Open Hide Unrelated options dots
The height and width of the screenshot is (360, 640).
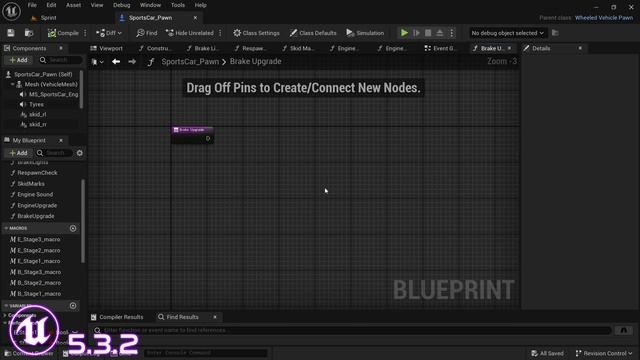[x=220, y=33]
